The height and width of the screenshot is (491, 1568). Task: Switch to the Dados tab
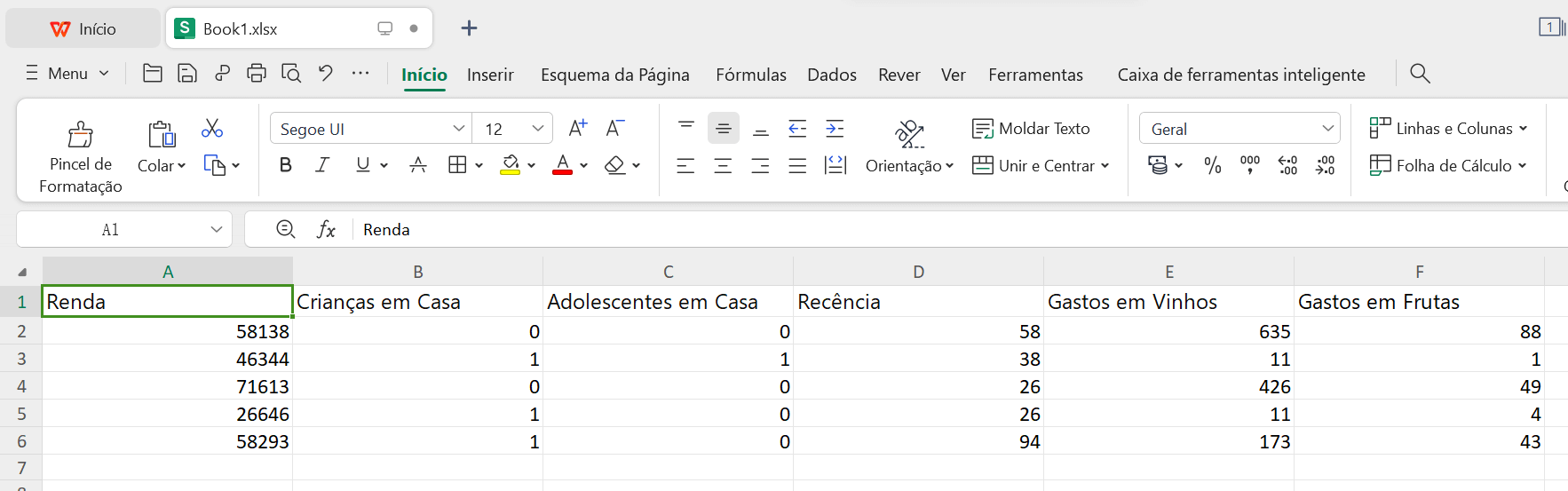pos(832,75)
